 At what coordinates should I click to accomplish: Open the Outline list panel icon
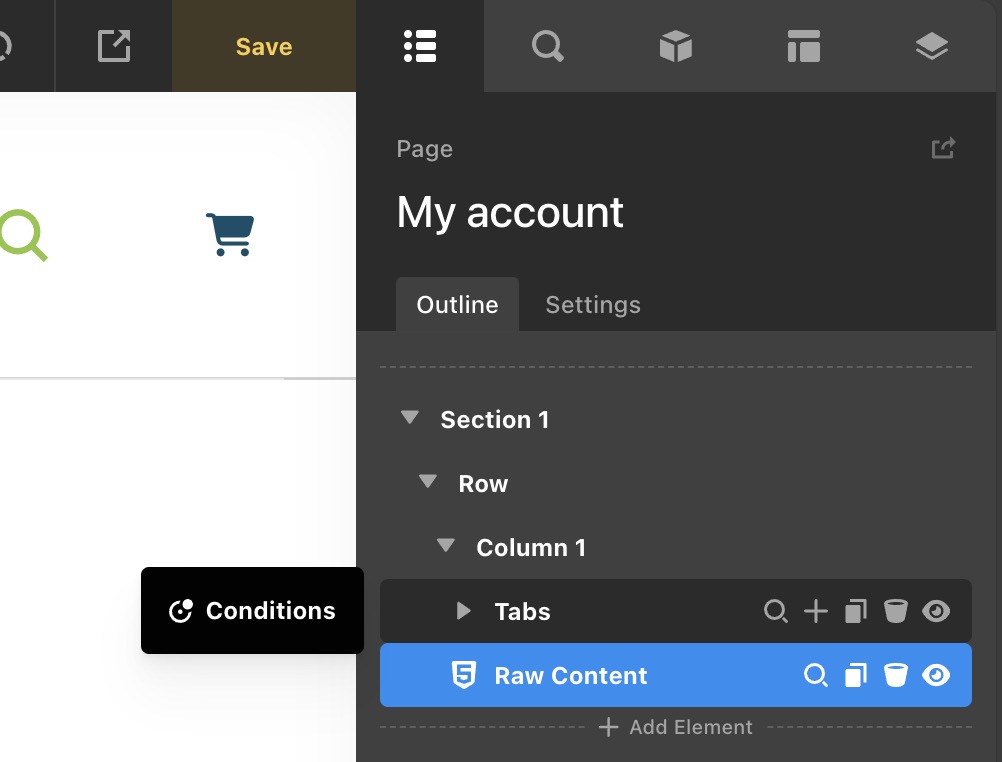pyautogui.click(x=420, y=46)
